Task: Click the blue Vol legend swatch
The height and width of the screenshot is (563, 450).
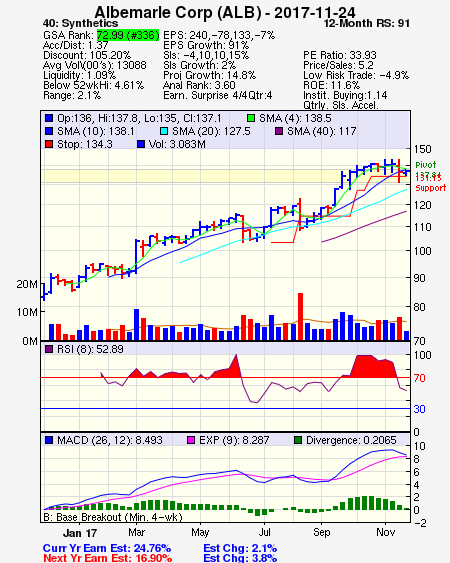Action: pos(141,144)
